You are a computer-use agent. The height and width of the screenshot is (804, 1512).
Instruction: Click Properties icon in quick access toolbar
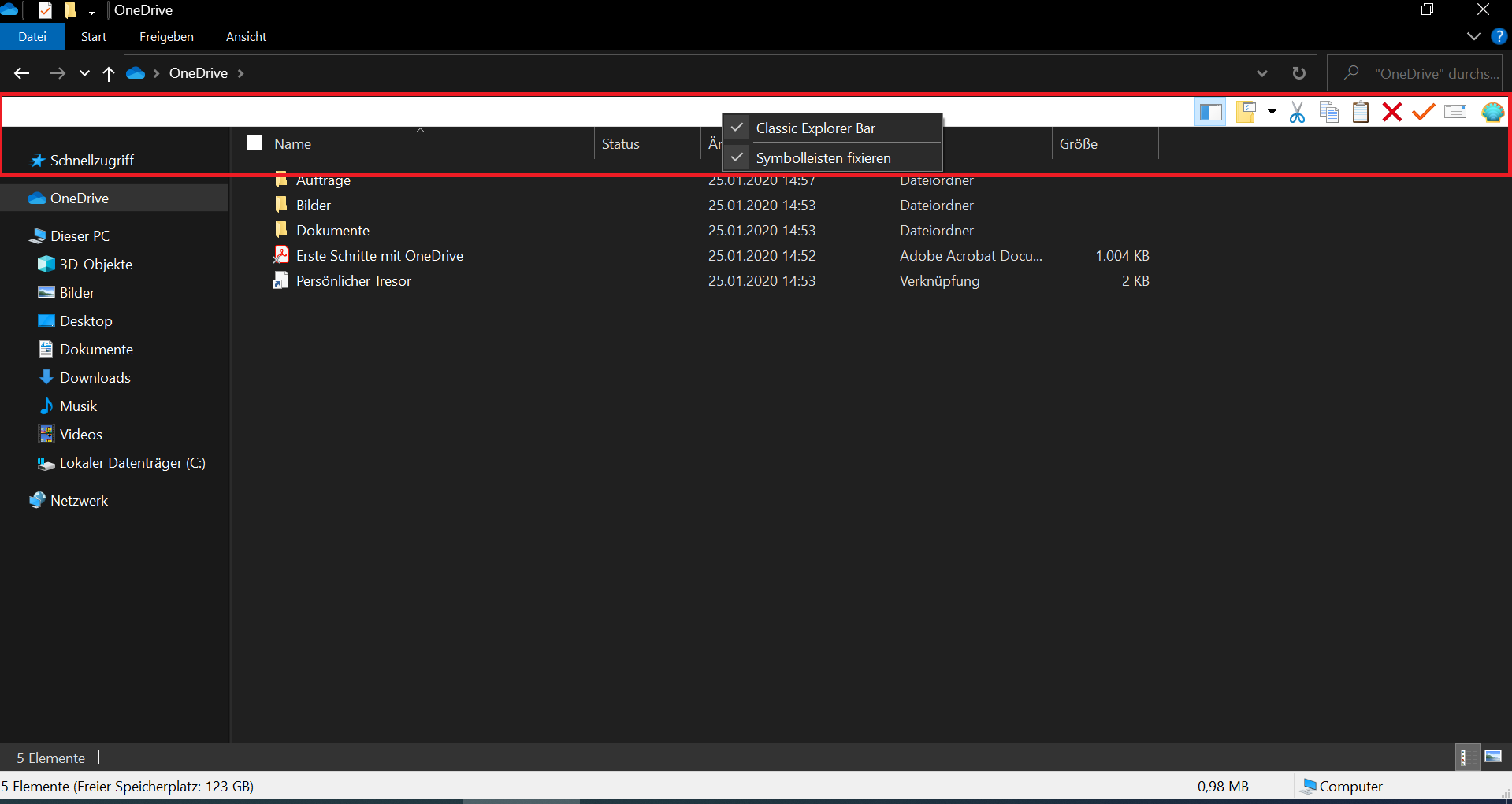[45, 10]
